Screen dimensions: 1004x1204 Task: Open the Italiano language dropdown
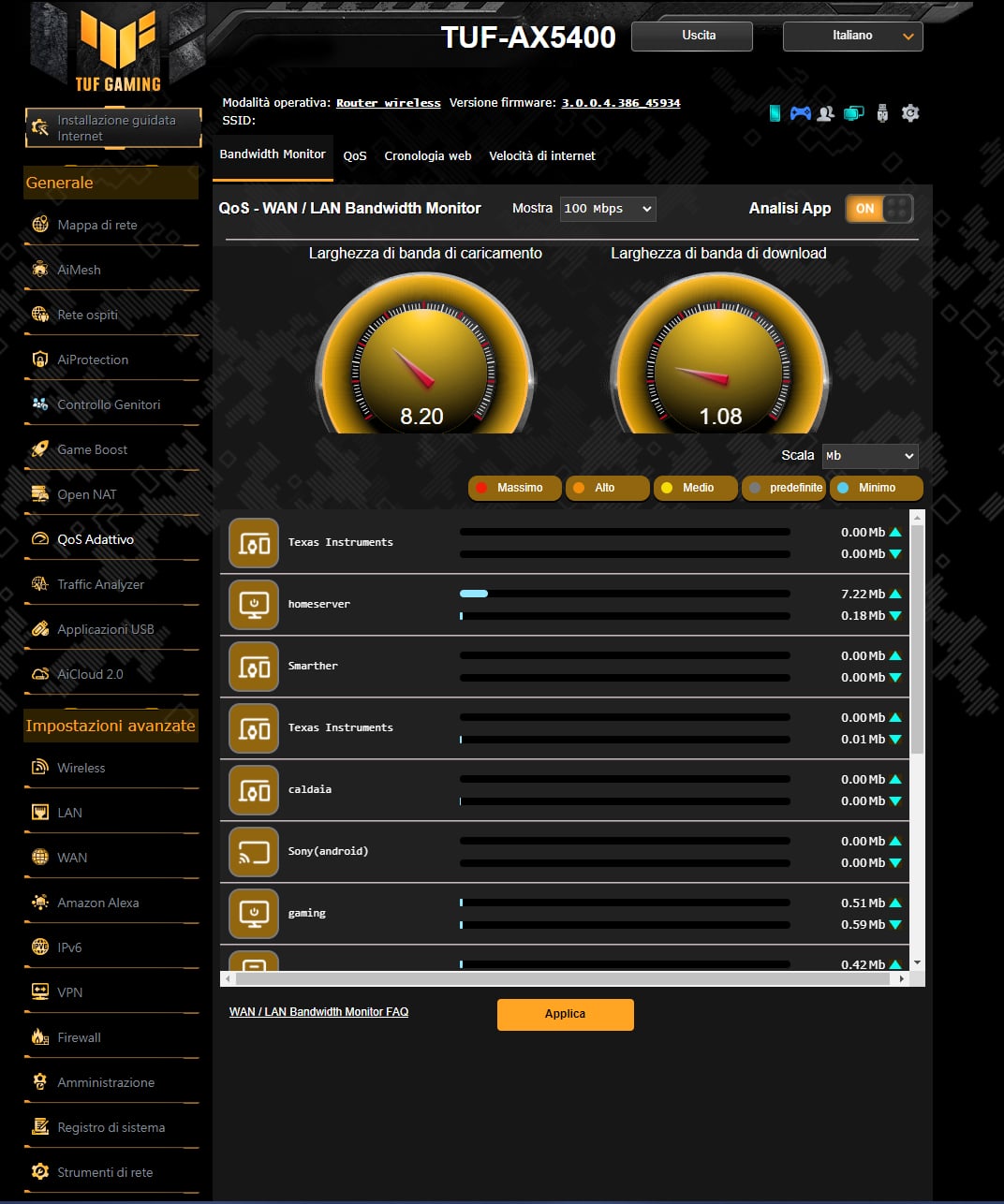853,37
